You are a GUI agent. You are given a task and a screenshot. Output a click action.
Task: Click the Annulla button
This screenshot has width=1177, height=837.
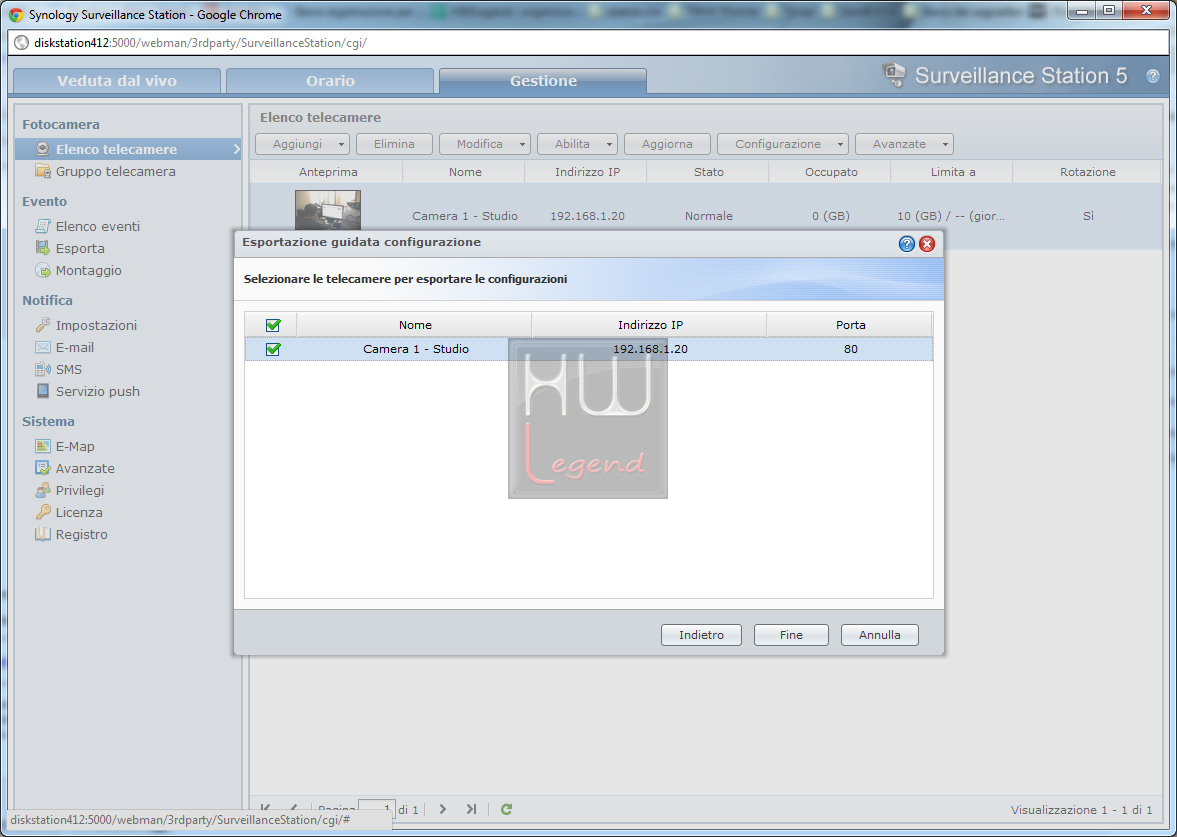880,635
